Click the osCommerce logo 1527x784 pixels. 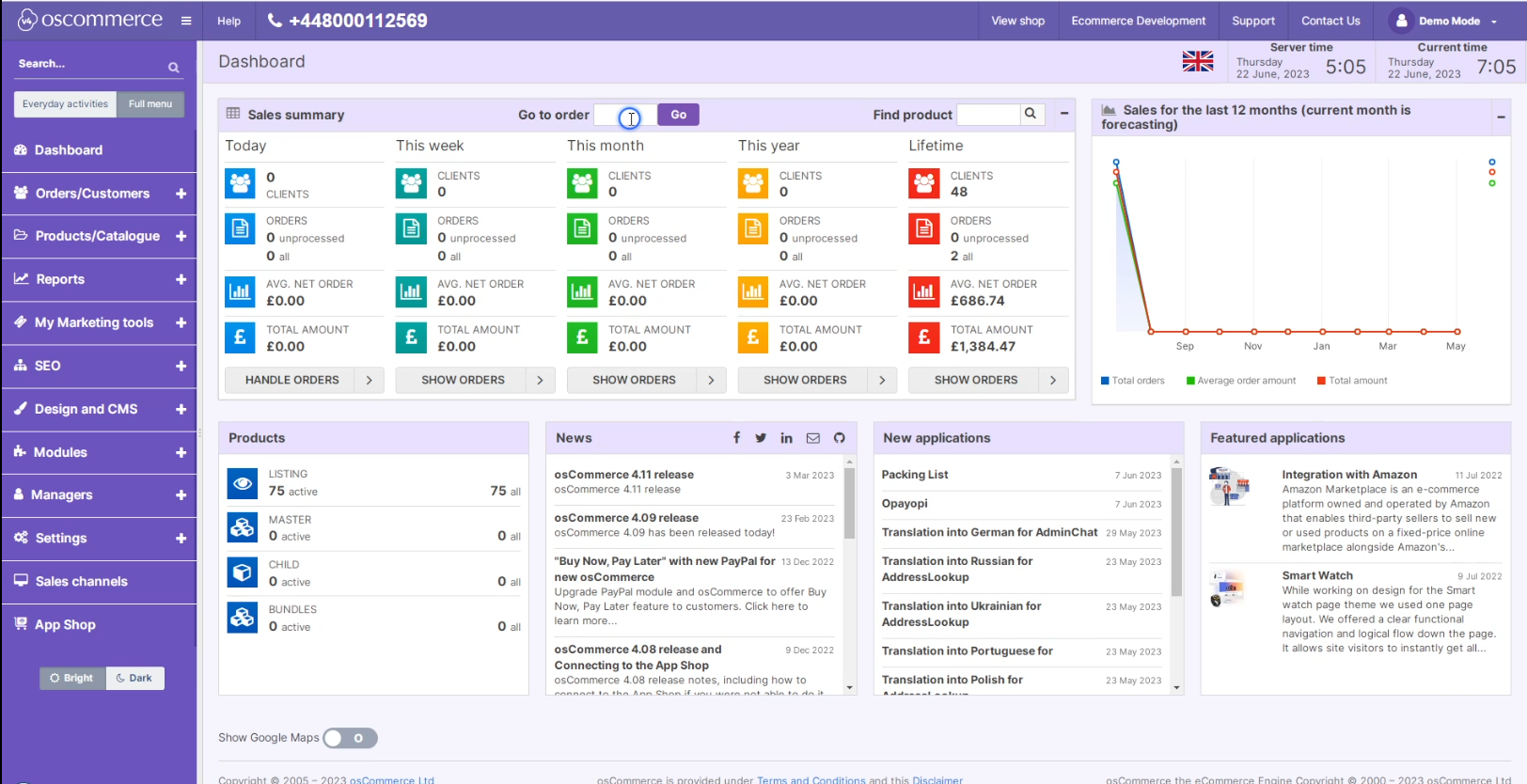pyautogui.click(x=90, y=20)
